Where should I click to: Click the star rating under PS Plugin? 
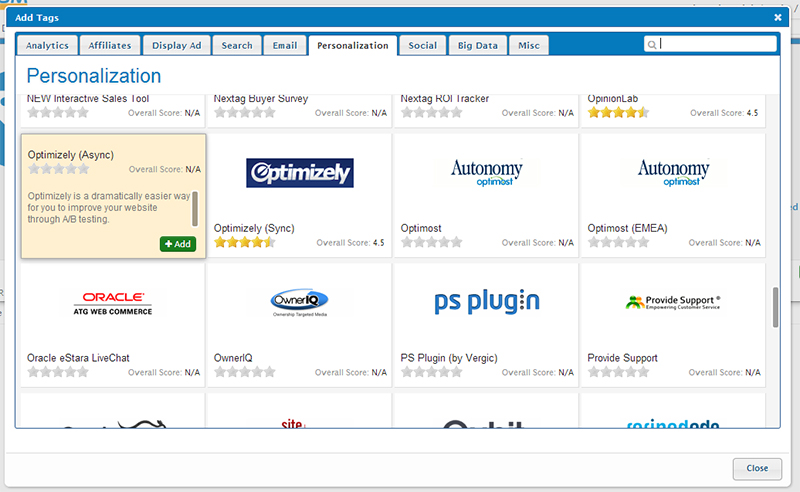(x=431, y=372)
